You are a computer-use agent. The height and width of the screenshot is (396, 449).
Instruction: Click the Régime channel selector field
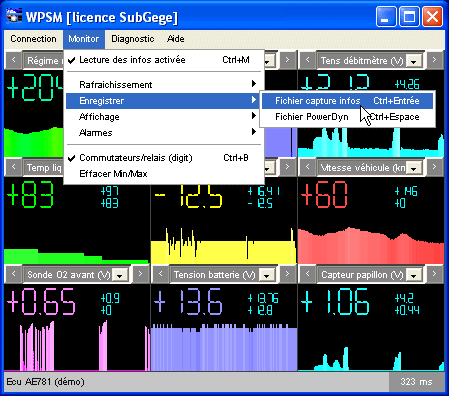click(x=43, y=60)
